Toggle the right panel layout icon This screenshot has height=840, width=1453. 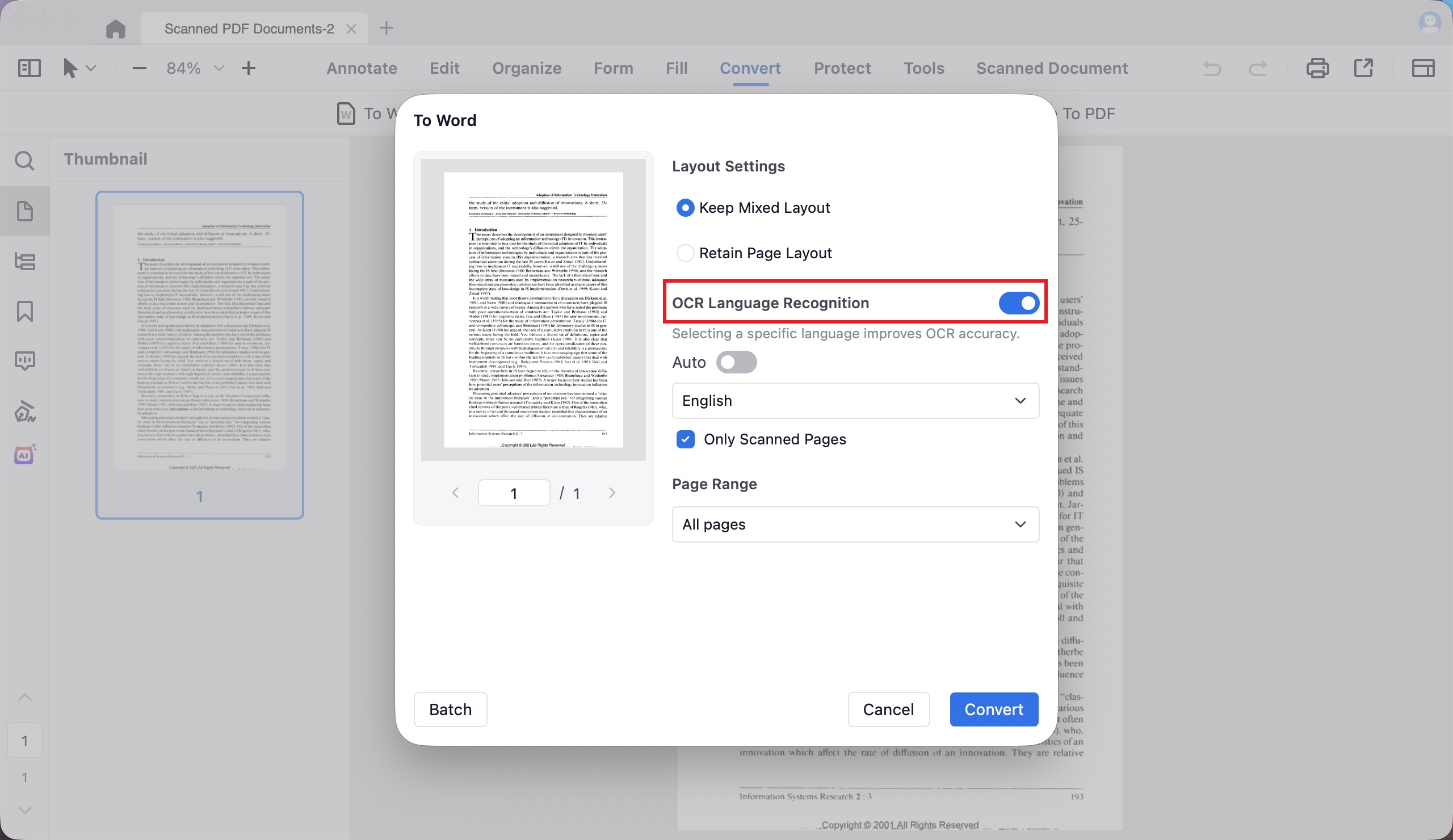(1423, 68)
